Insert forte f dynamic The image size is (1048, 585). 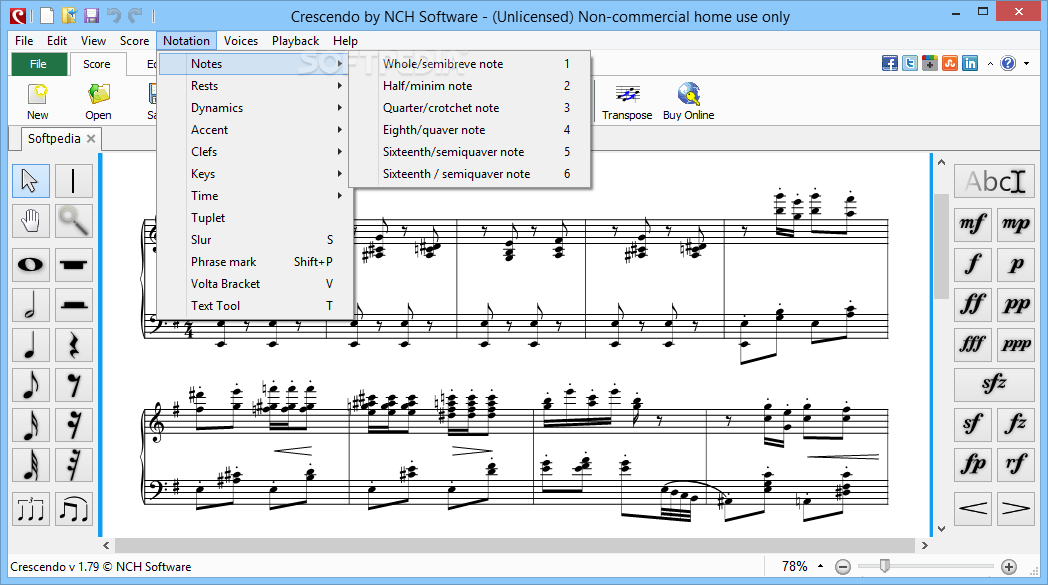point(972,264)
